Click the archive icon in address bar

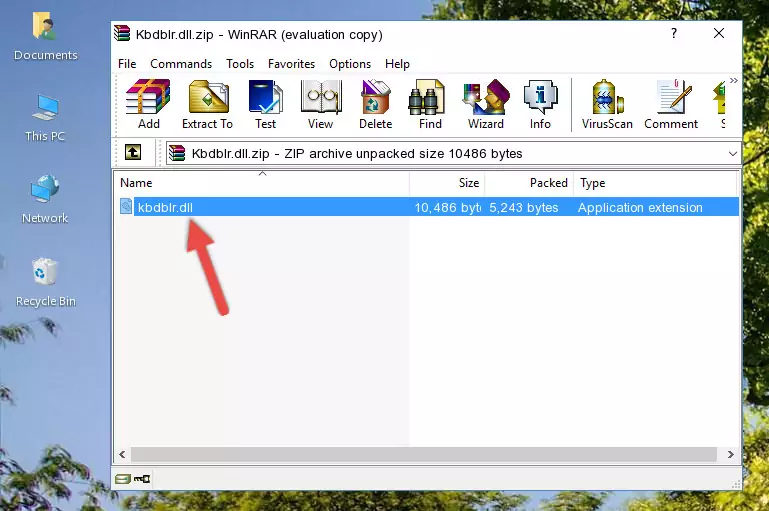[x=177, y=153]
